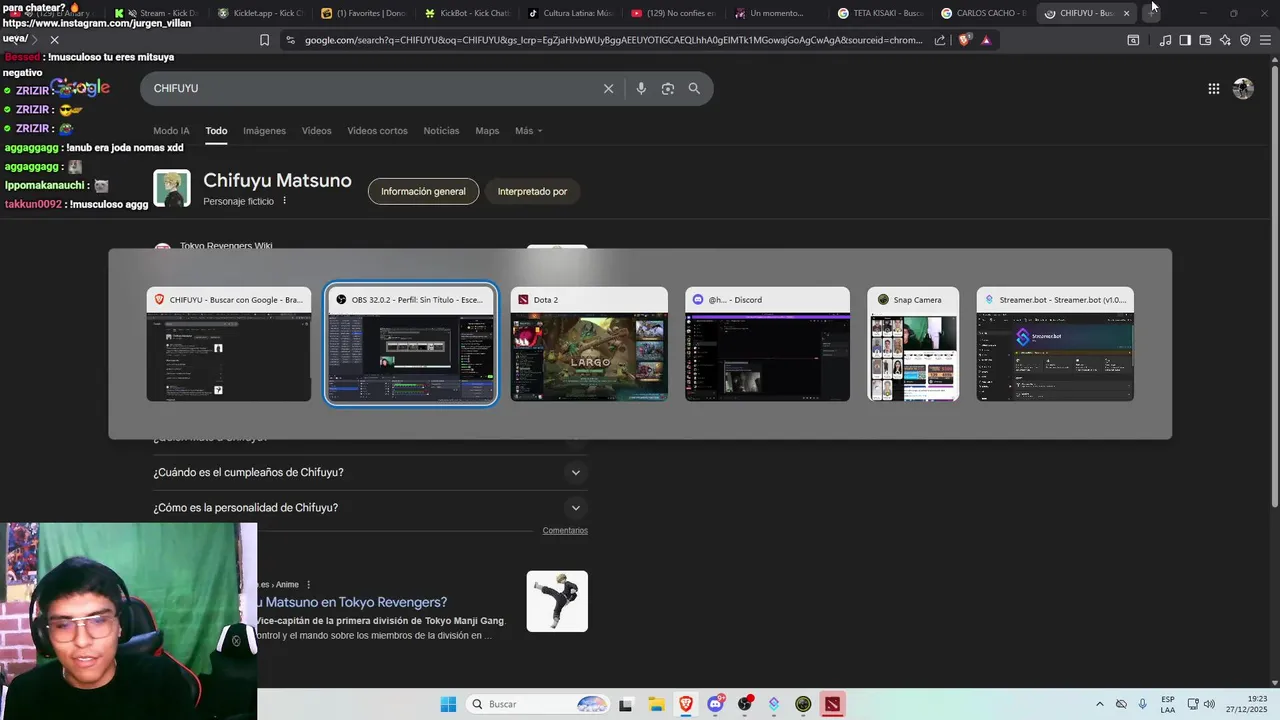The width and height of the screenshot is (1280, 720).
Task: Open result options next to Anime
Action: pyautogui.click(x=308, y=584)
